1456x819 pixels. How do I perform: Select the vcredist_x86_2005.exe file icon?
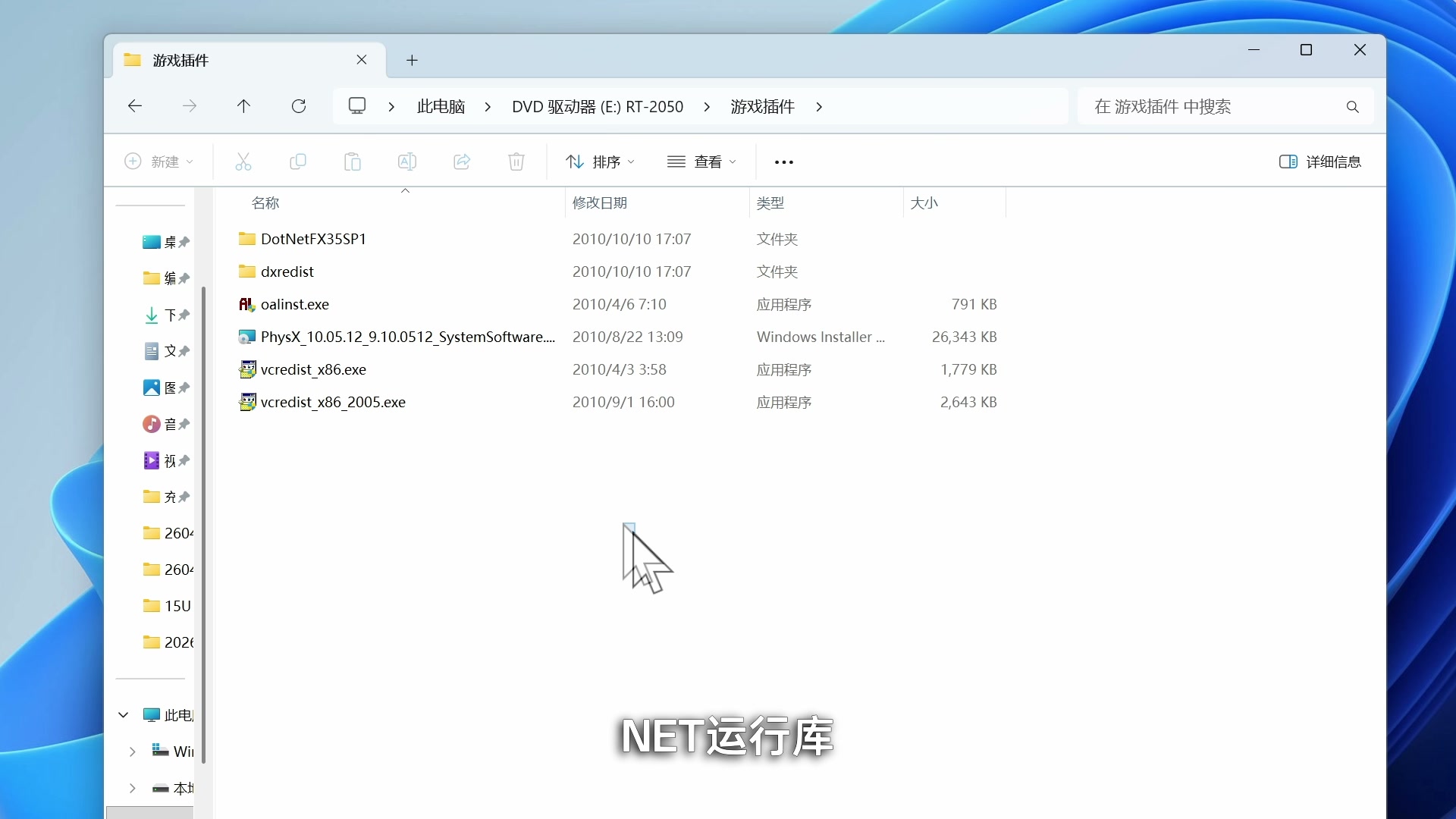click(246, 402)
